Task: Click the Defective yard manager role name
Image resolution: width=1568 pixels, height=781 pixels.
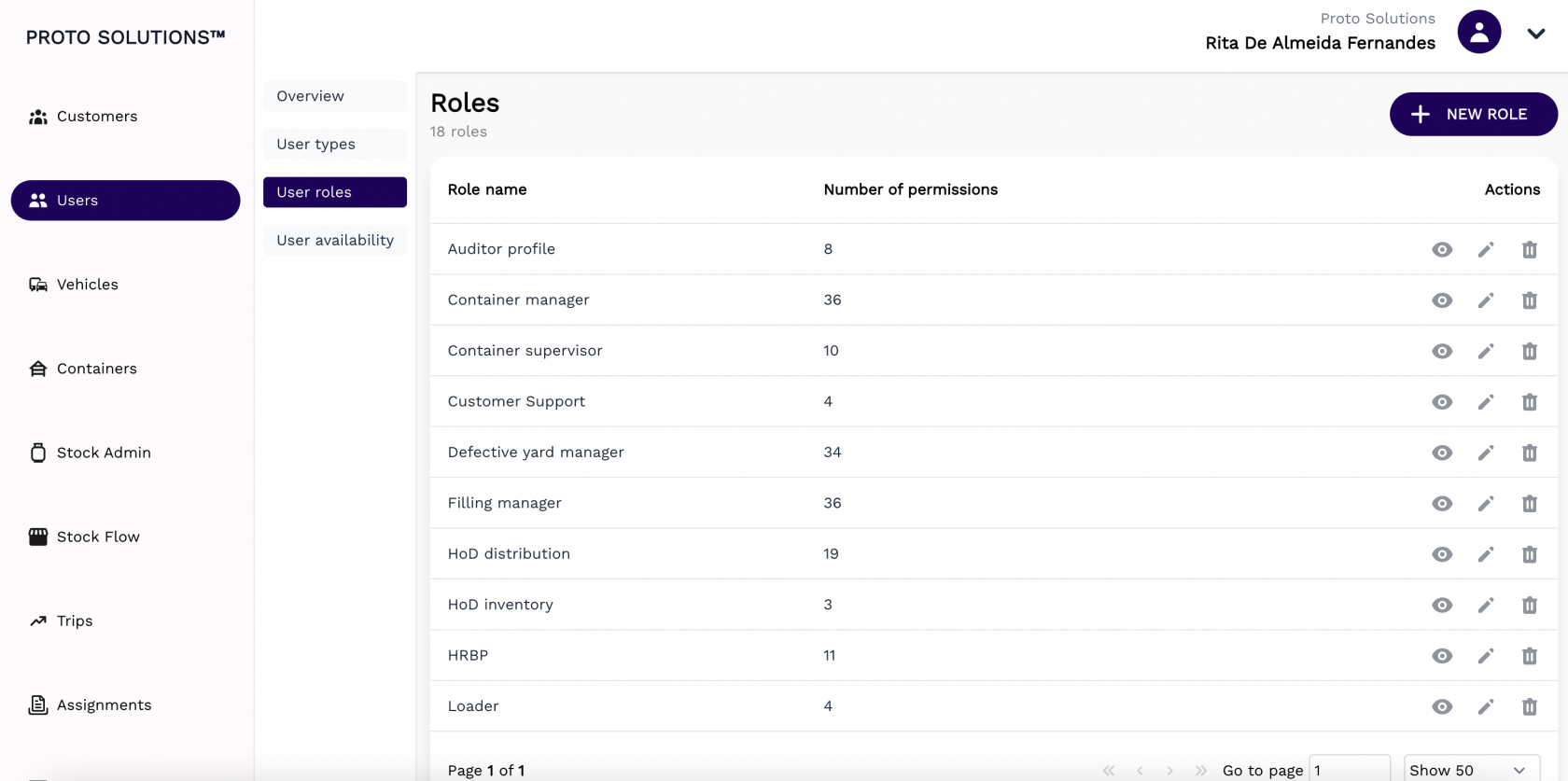Action: coord(536,453)
